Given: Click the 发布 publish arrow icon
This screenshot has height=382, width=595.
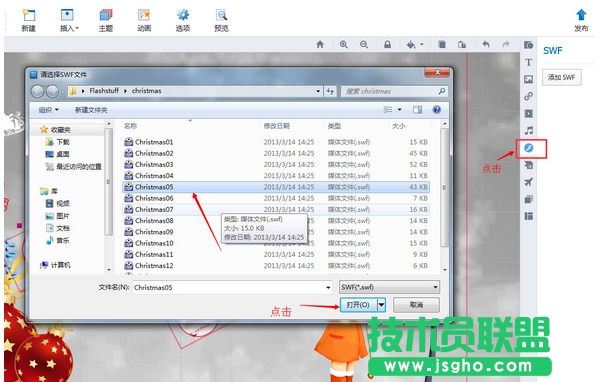Looking at the screenshot, I should click(x=581, y=20).
